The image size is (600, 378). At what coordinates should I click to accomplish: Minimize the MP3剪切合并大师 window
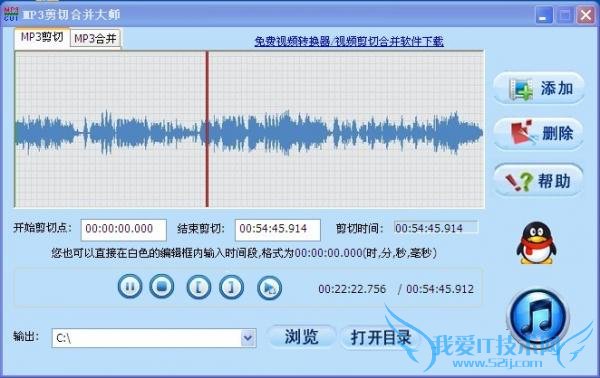click(x=543, y=15)
